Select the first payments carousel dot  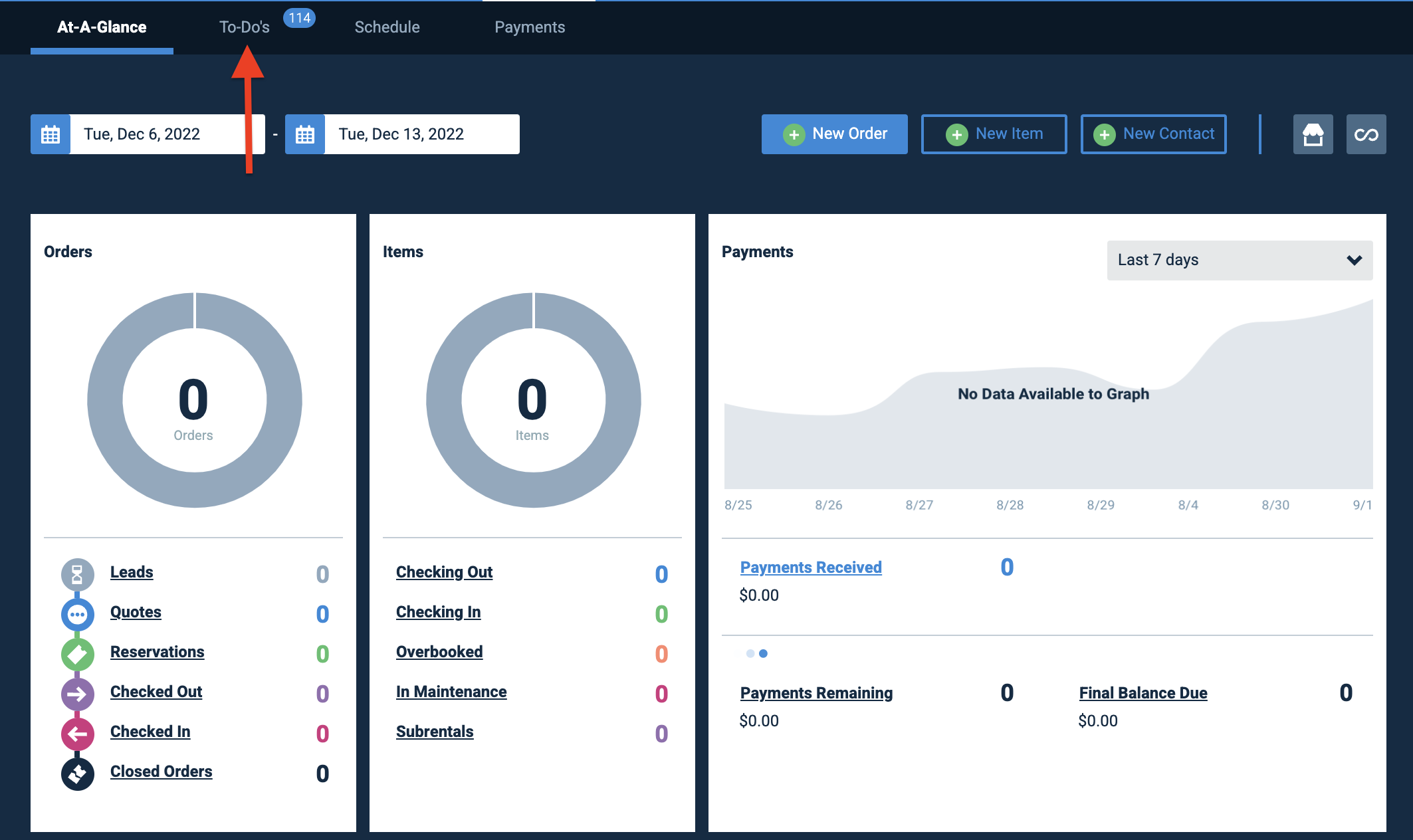pyautogui.click(x=750, y=654)
